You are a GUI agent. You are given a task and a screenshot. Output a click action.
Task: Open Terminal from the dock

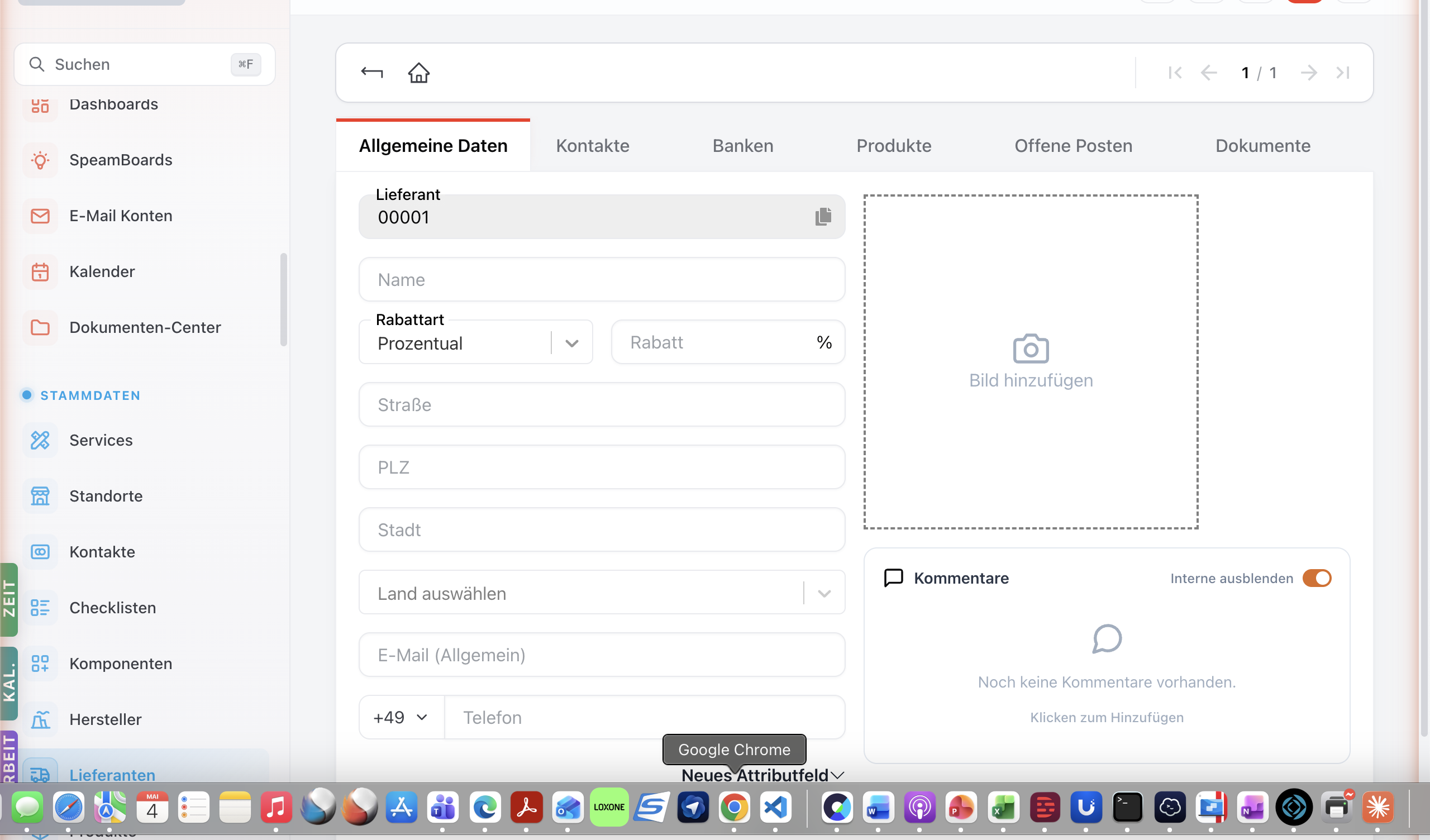[x=1128, y=807]
